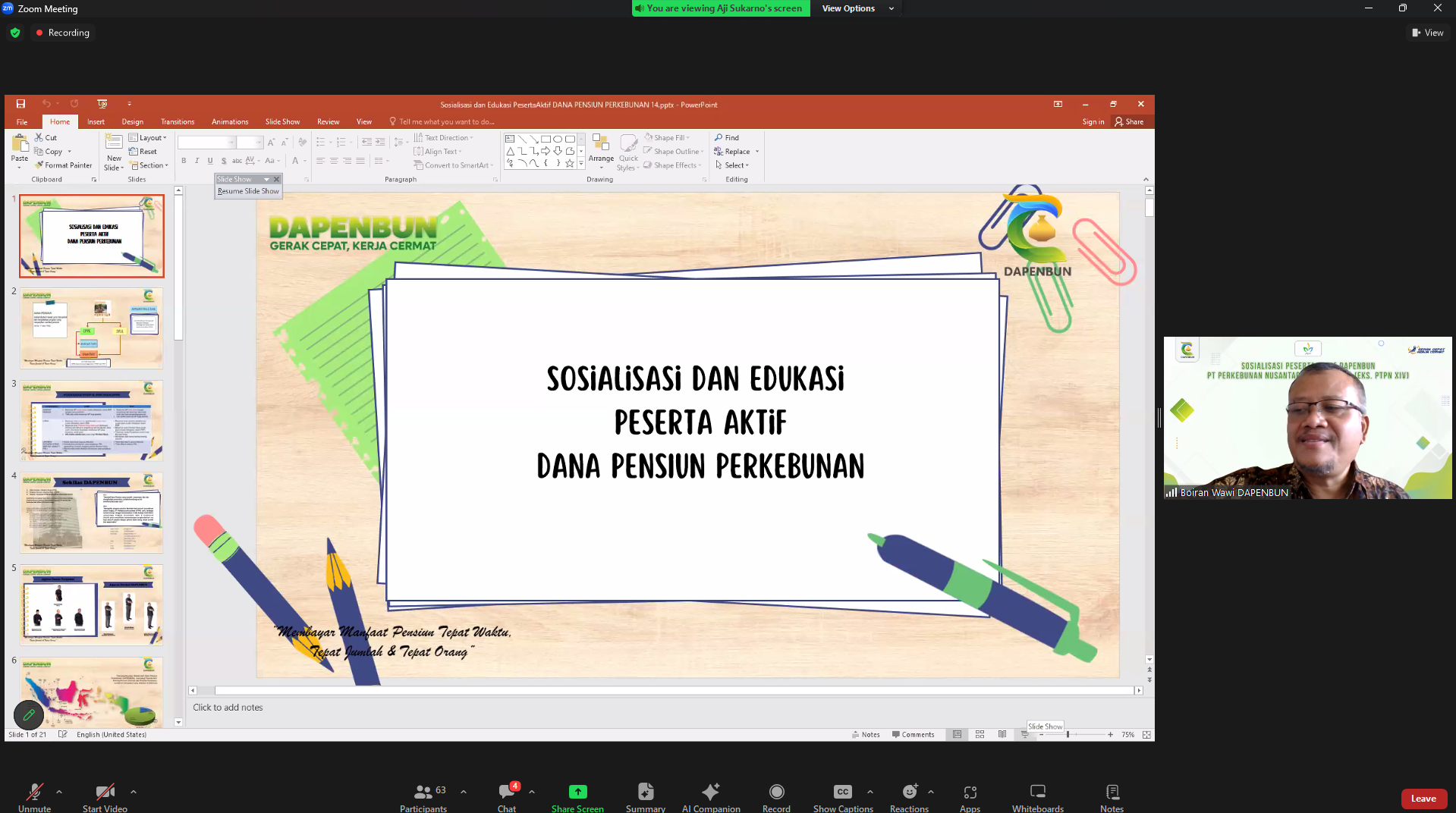Screen dimensions: 1456x813
Task: Toggle Strikethrough formatting
Action: coord(237,161)
